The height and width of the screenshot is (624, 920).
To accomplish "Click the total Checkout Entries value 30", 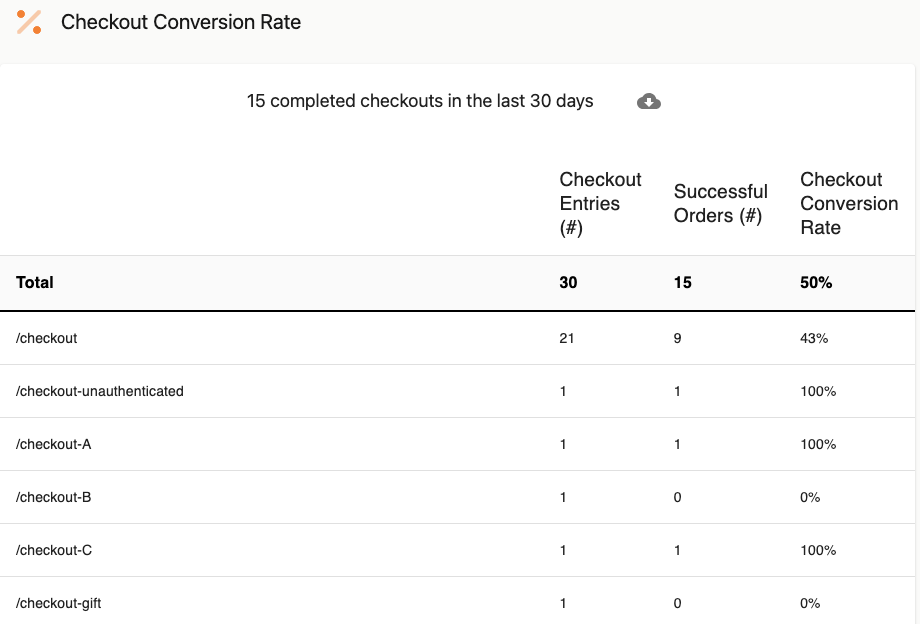I will point(568,283).
